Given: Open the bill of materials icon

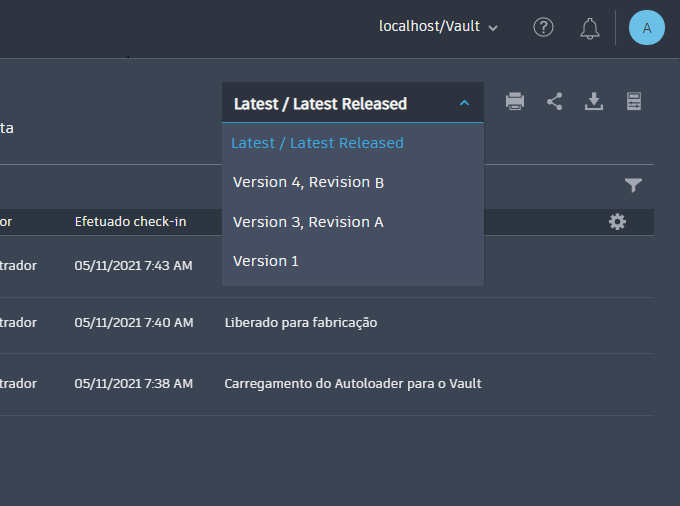Looking at the screenshot, I should 633,101.
